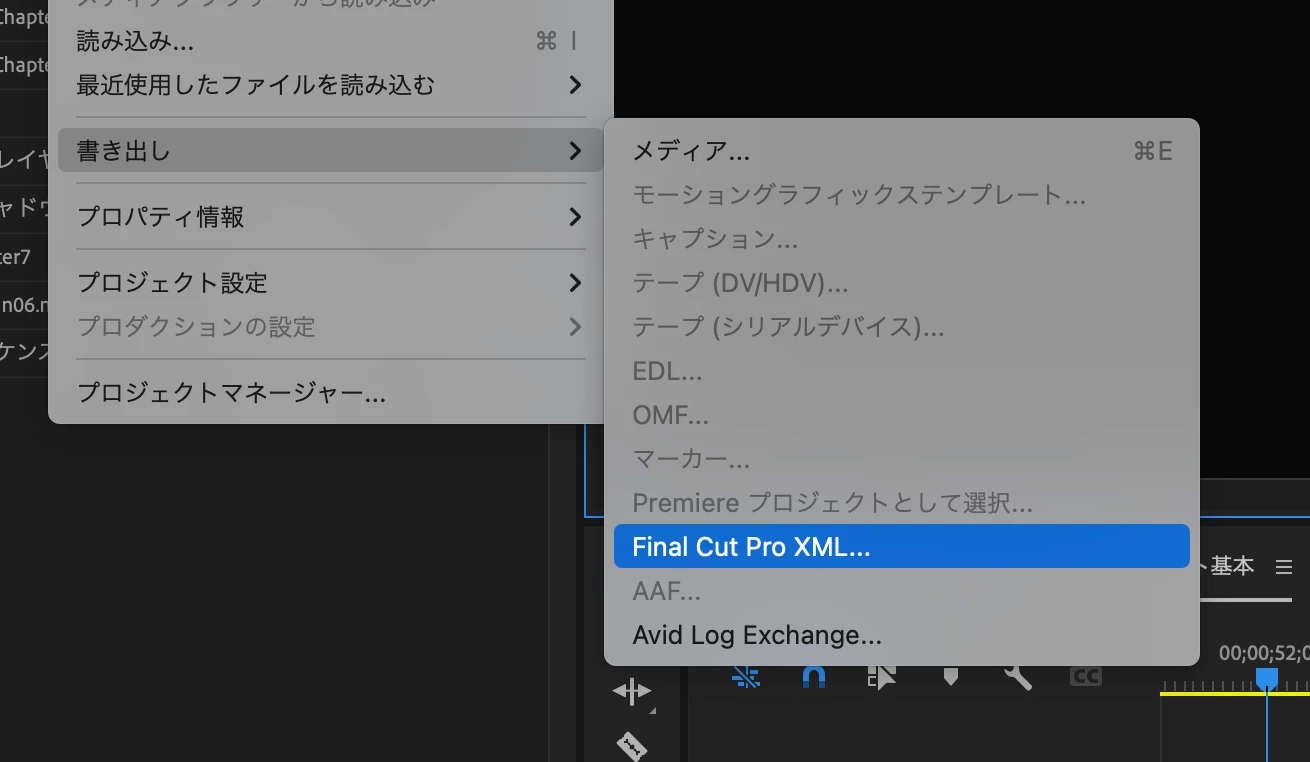The image size is (1310, 762).
Task: Click the テープ (DV/HDV)… entry
Action: pos(901,283)
